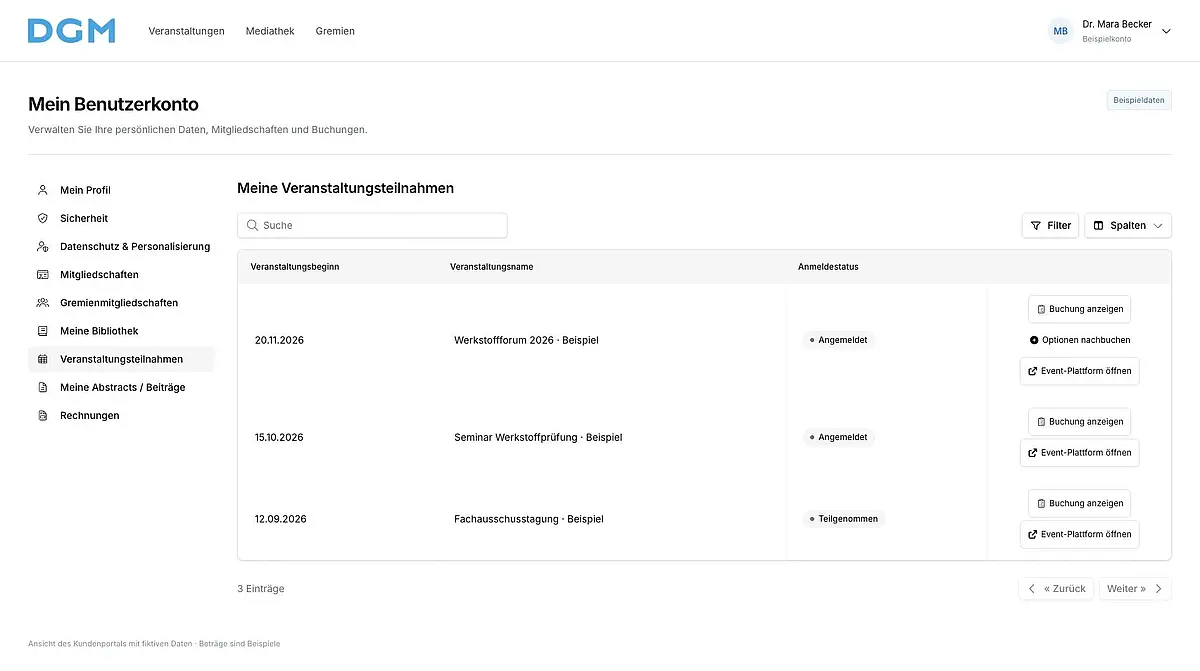Screen dimensions: 1200x671
Task: Click the Meine Bibliothek book icon
Action: (x=42, y=331)
